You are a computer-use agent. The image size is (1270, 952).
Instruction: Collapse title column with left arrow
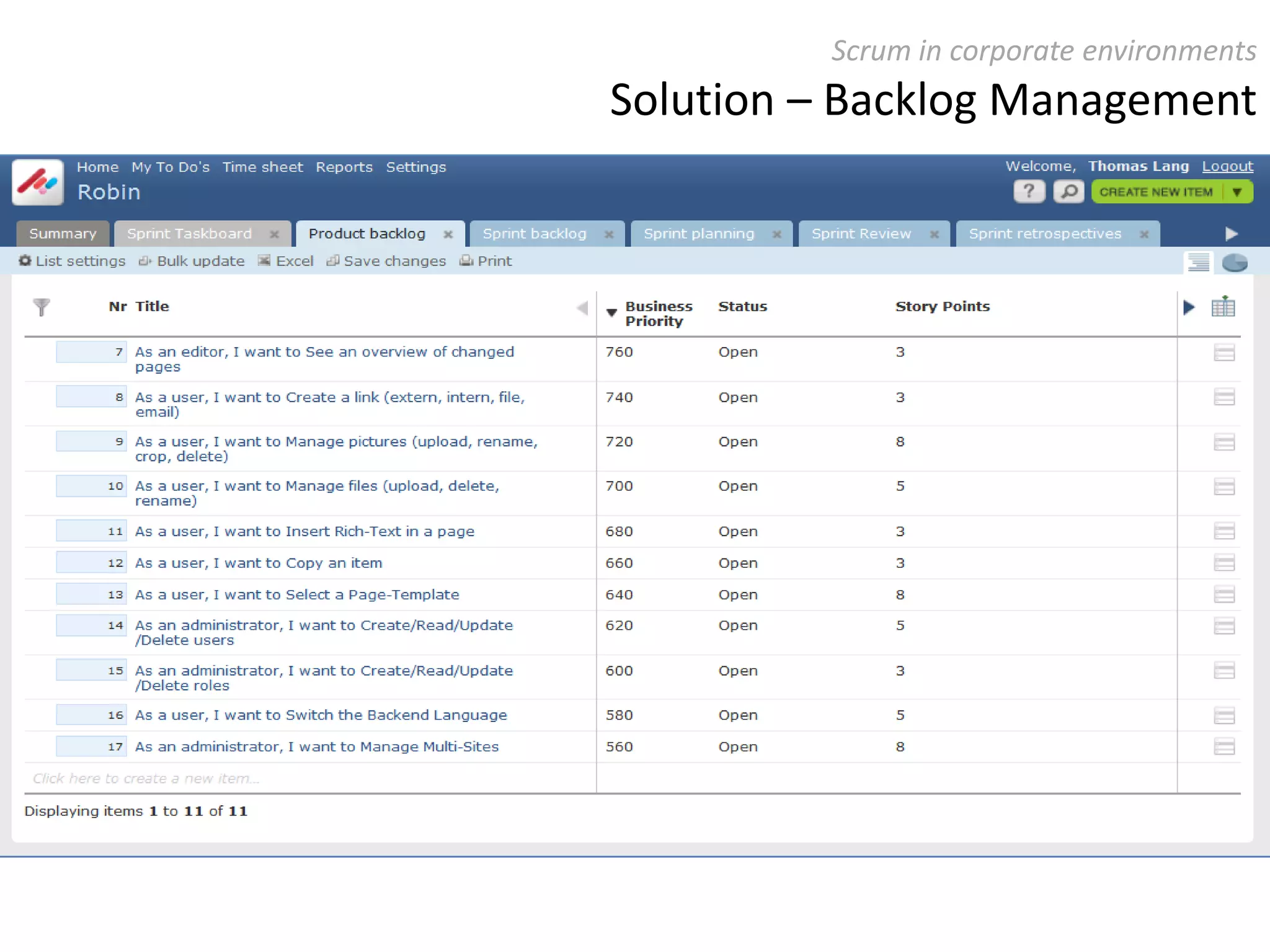[x=582, y=308]
